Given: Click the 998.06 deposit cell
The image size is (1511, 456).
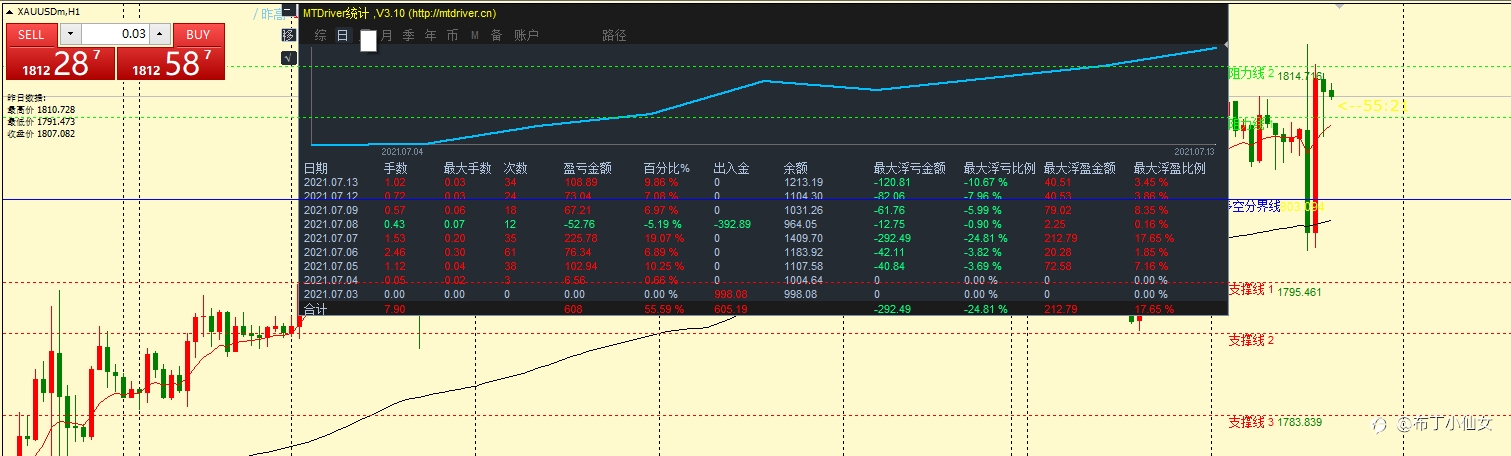Looking at the screenshot, I should [x=731, y=295].
